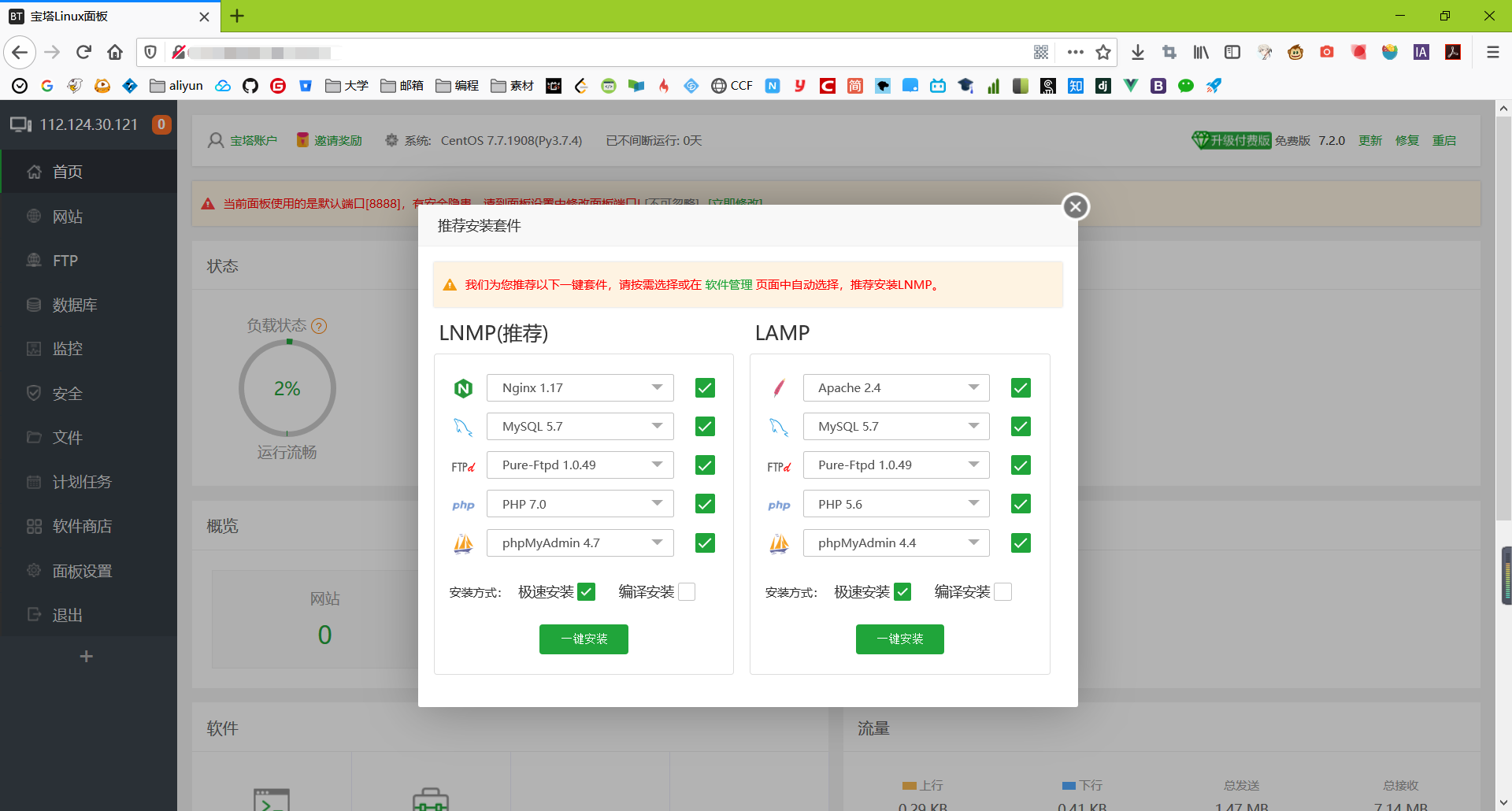
Task: Close the recommended install dialog
Action: click(x=1076, y=206)
